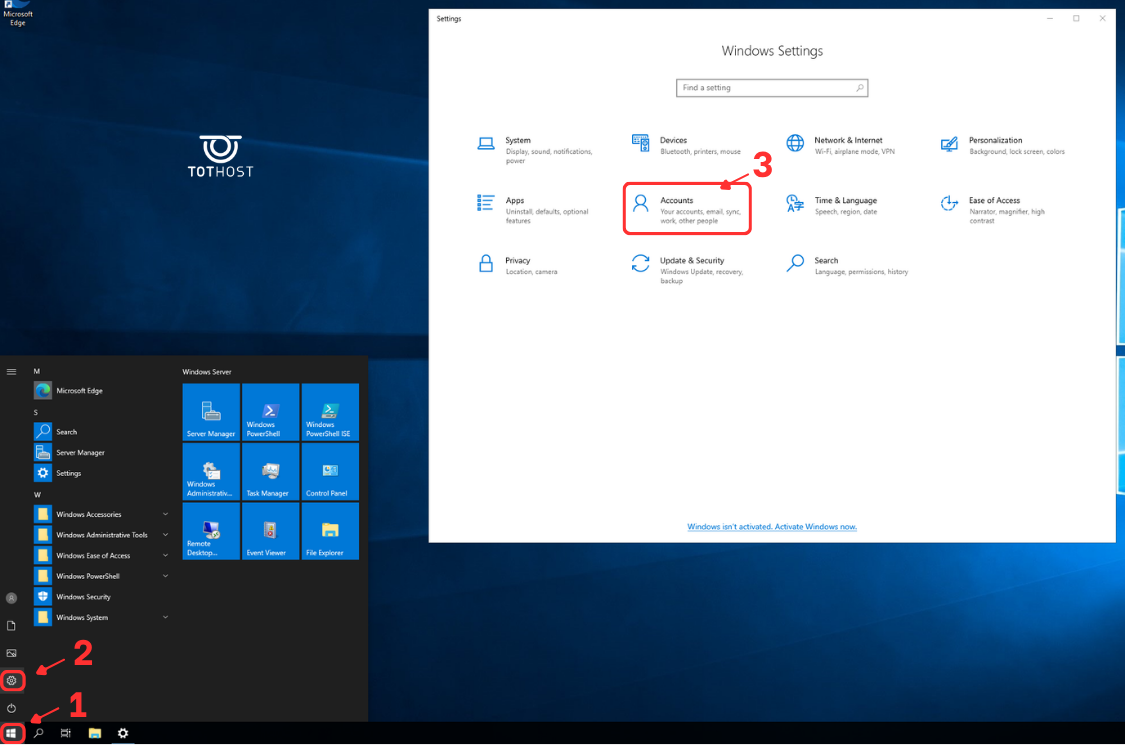
Task: Open Microsoft Edge desktop shortcut
Action: tap(17, 14)
